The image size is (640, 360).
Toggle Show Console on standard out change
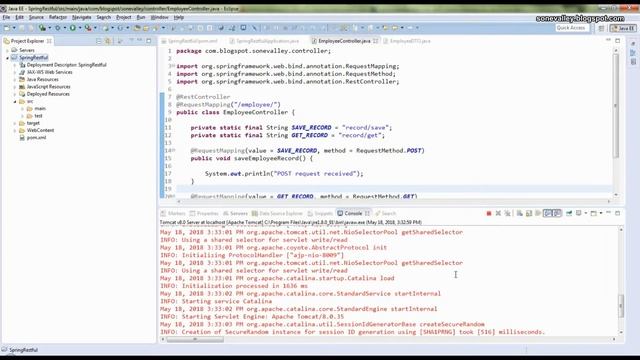pos(548,213)
